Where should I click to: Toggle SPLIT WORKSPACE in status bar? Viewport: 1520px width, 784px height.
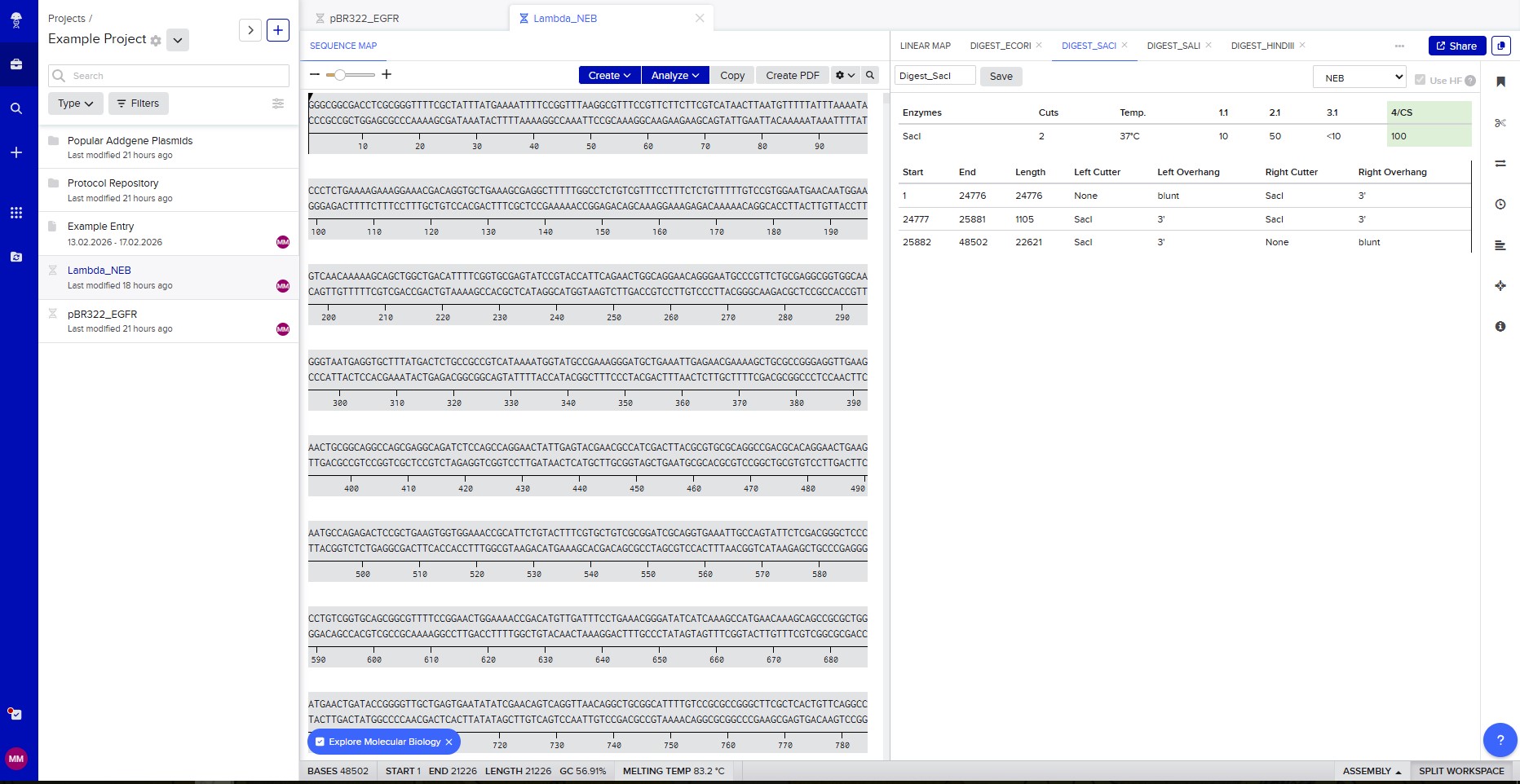tap(1461, 771)
